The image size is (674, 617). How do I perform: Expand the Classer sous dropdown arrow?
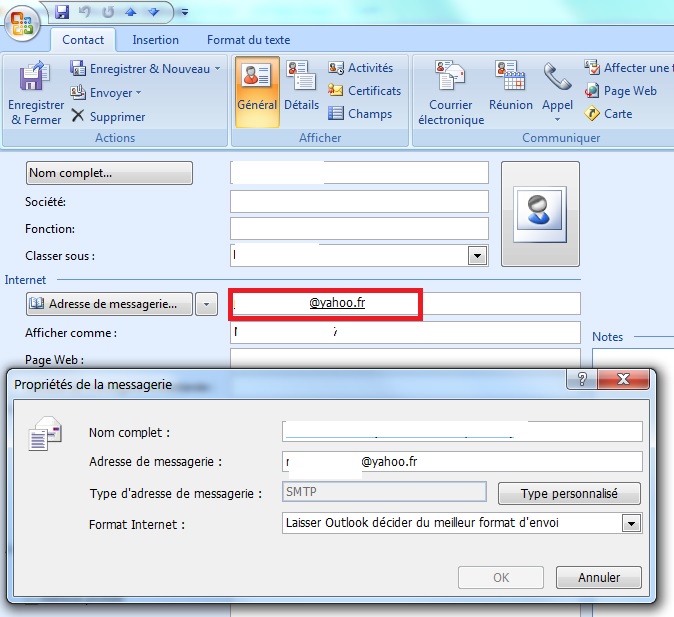477,256
